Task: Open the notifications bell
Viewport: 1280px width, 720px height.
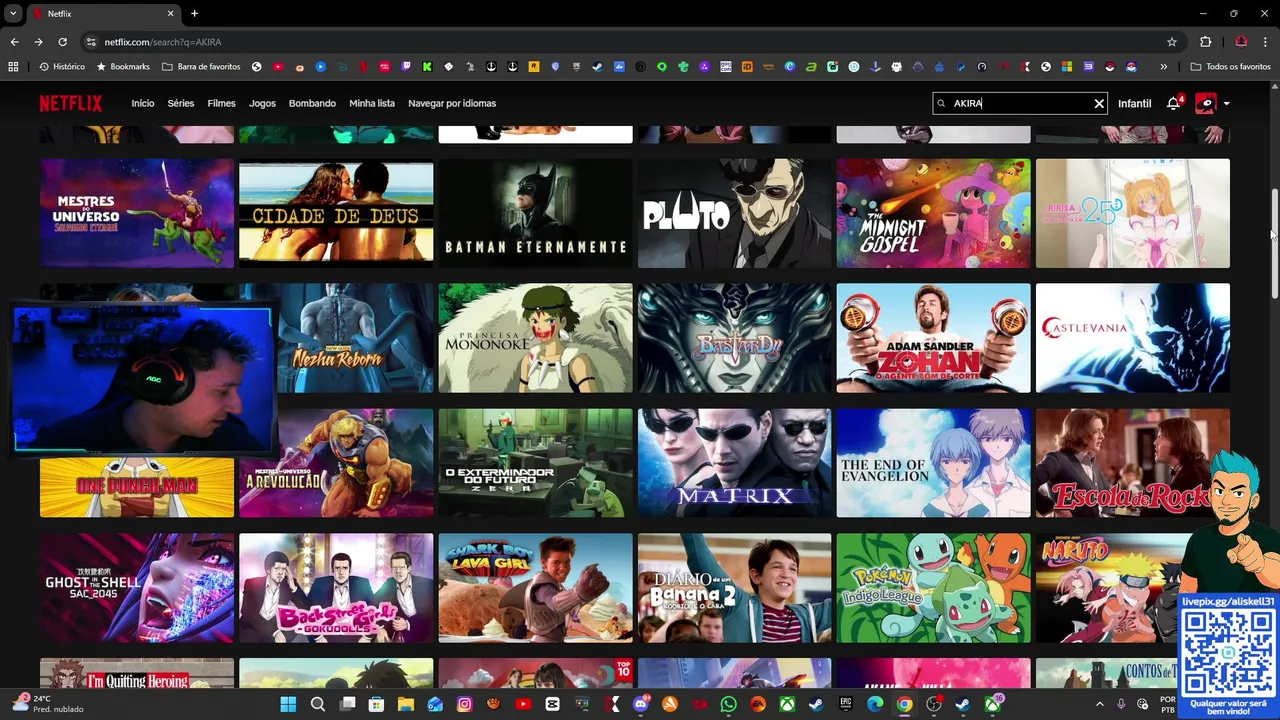Action: pyautogui.click(x=1173, y=103)
